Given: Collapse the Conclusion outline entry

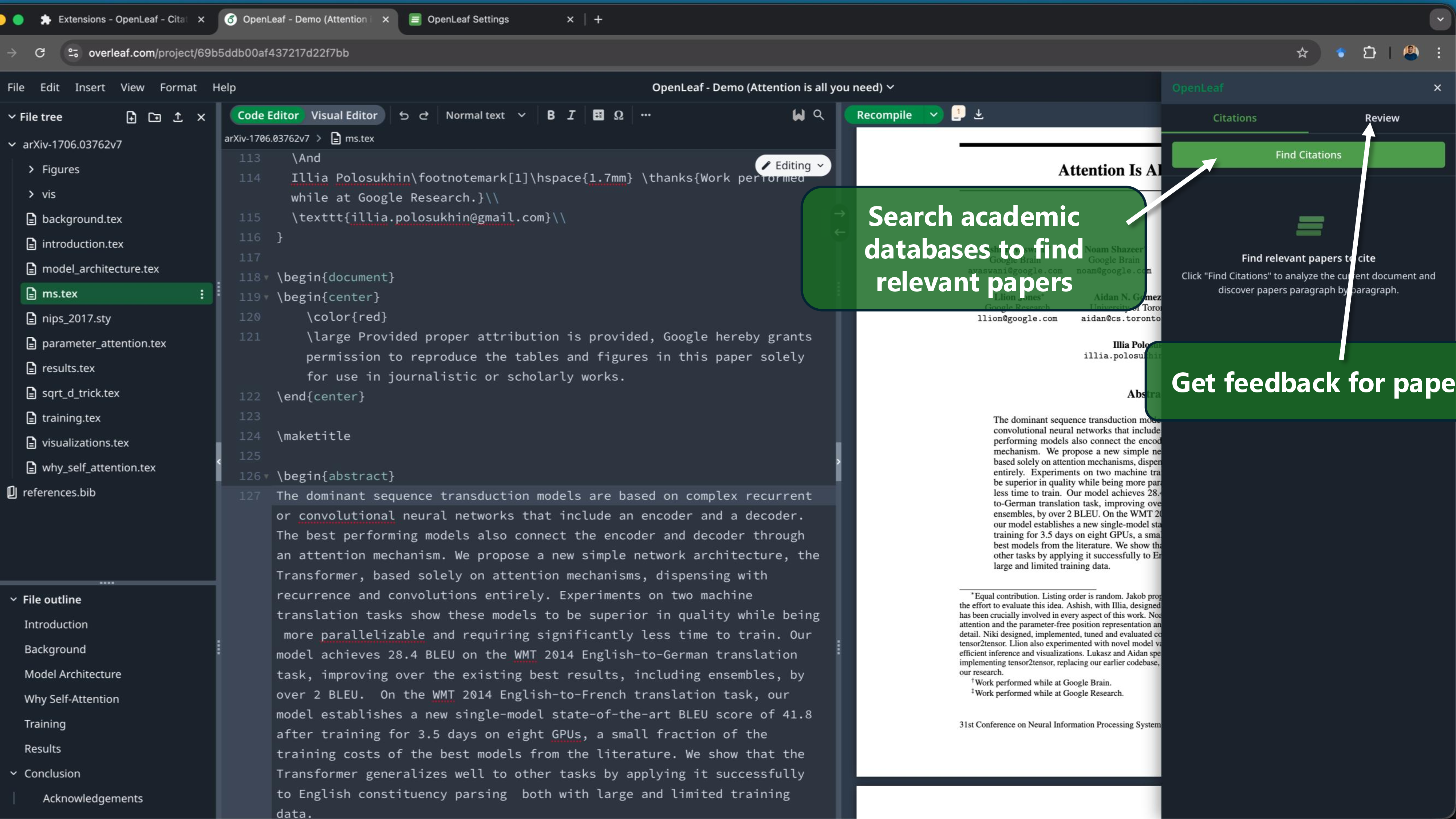Looking at the screenshot, I should 13,774.
